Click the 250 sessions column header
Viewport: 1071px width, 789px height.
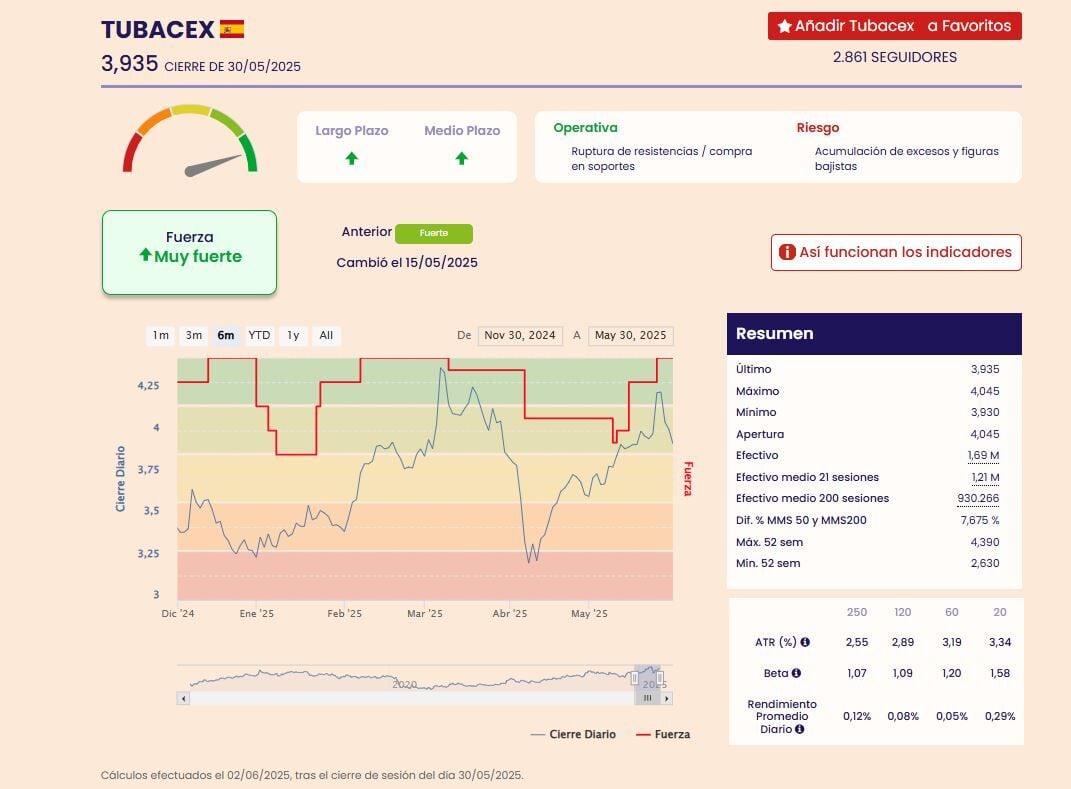(x=857, y=612)
